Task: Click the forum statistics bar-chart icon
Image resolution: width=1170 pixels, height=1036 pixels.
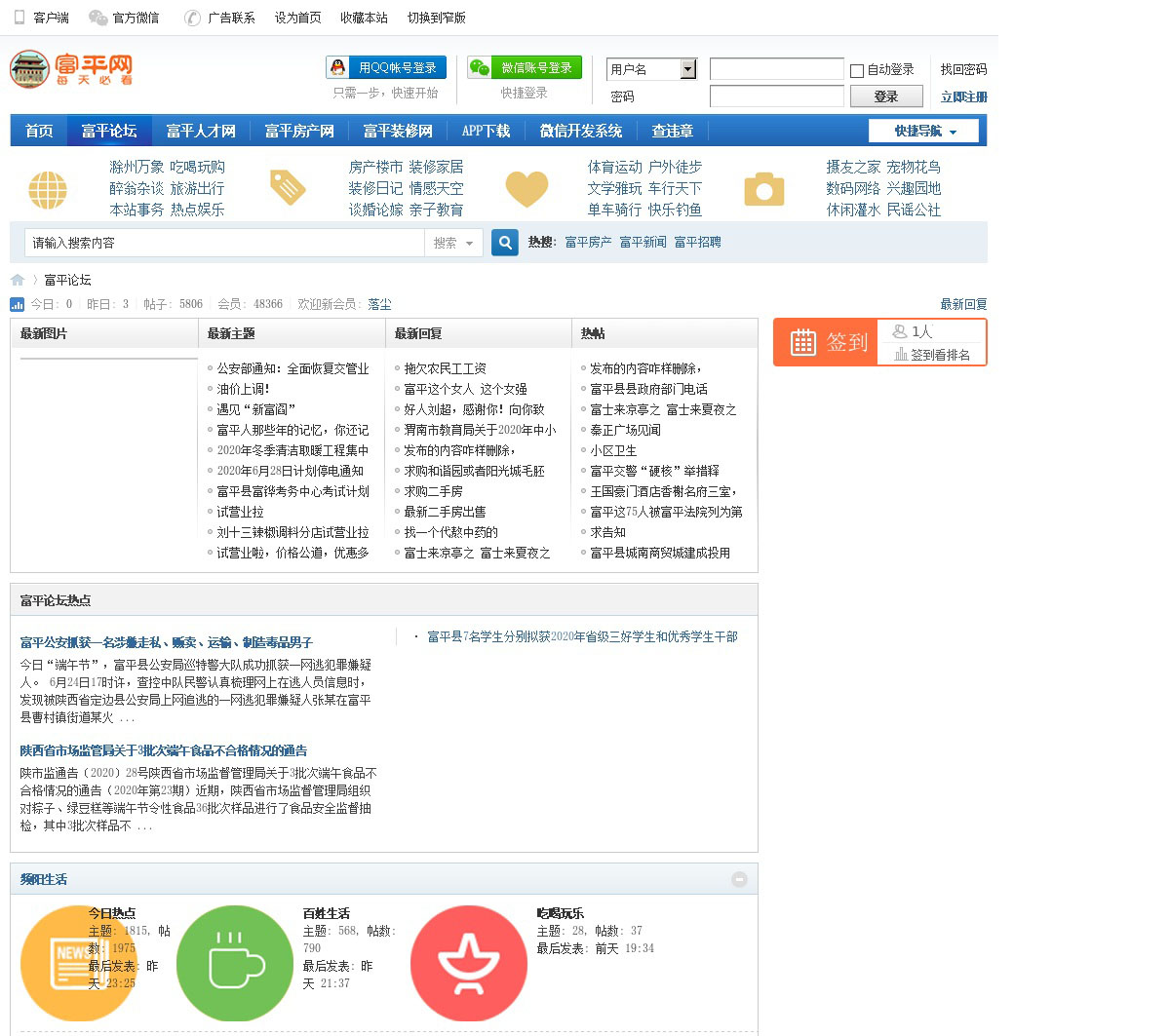Action: pyautogui.click(x=18, y=304)
